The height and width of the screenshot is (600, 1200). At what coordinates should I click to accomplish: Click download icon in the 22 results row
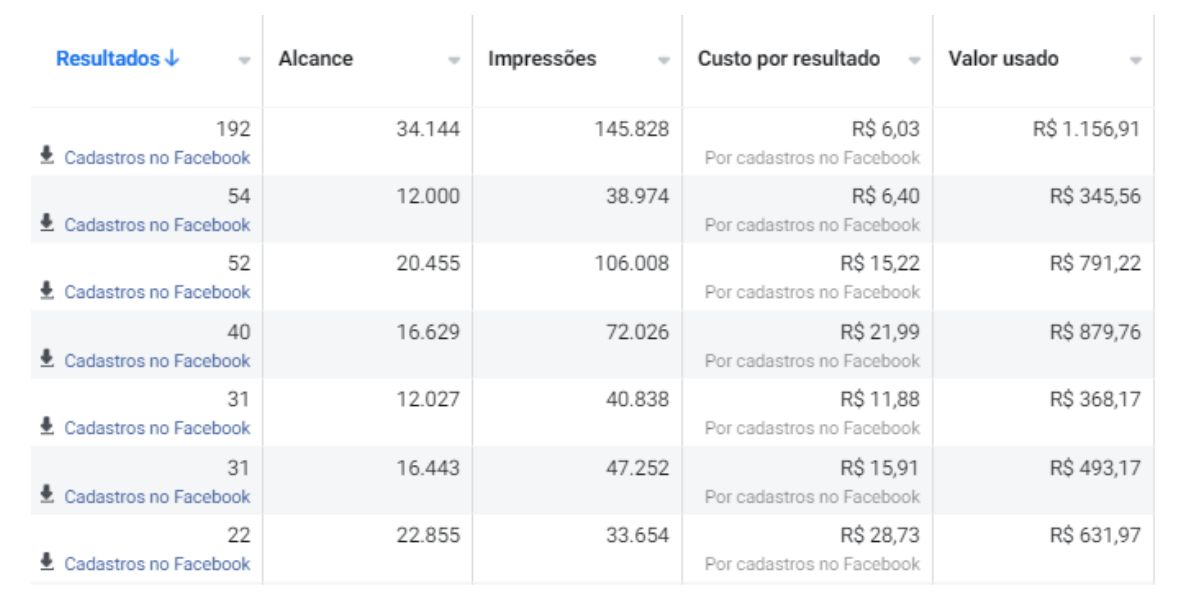tap(46, 563)
